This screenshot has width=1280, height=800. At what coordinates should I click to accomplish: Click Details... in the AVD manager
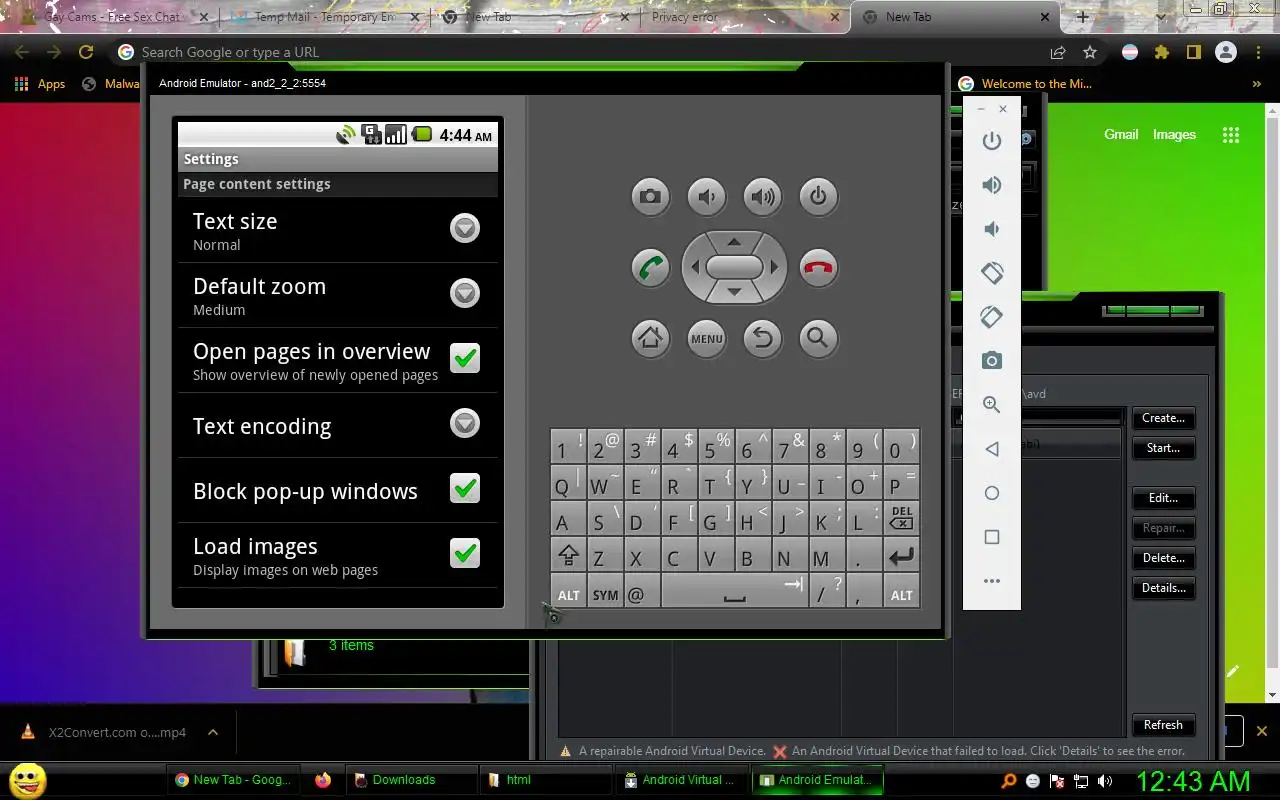(x=1163, y=588)
